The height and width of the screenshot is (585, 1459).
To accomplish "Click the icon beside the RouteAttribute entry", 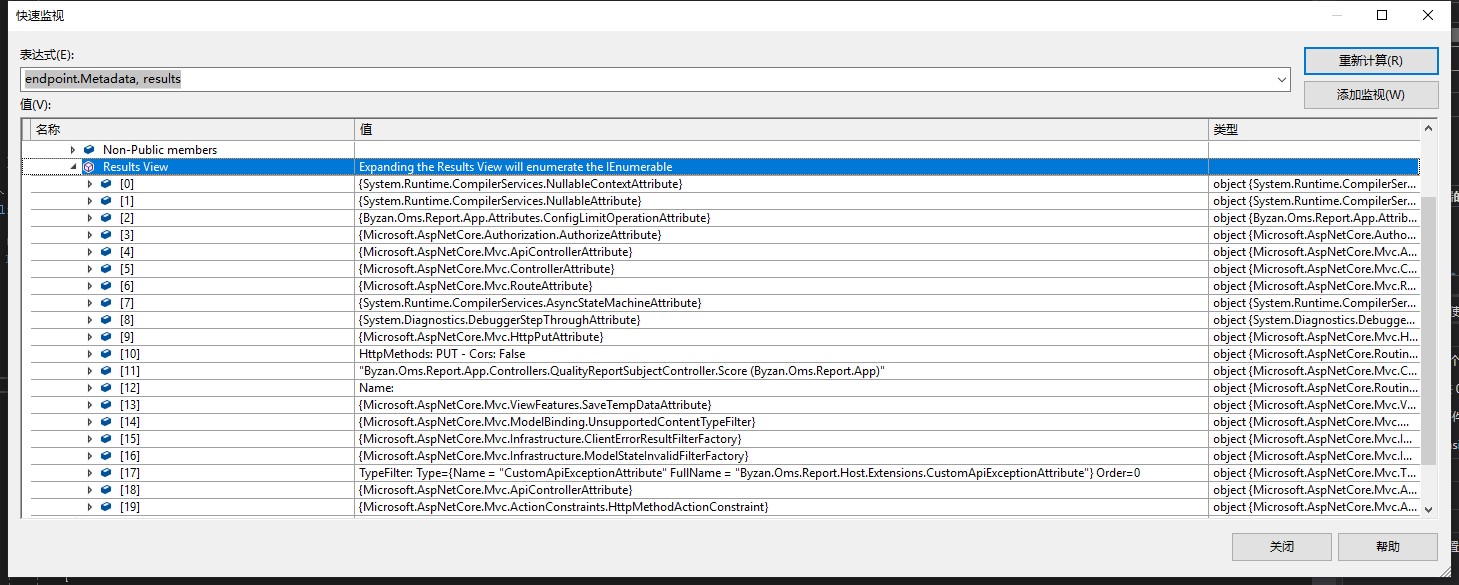I will click(x=105, y=285).
